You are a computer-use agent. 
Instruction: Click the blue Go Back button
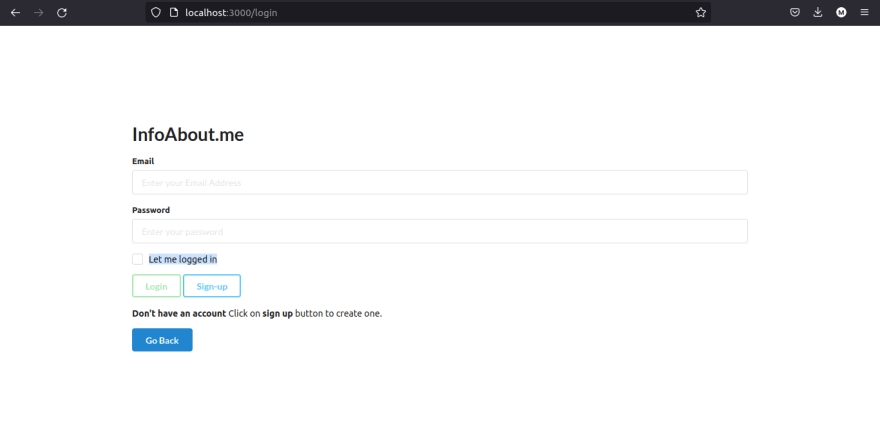point(162,340)
